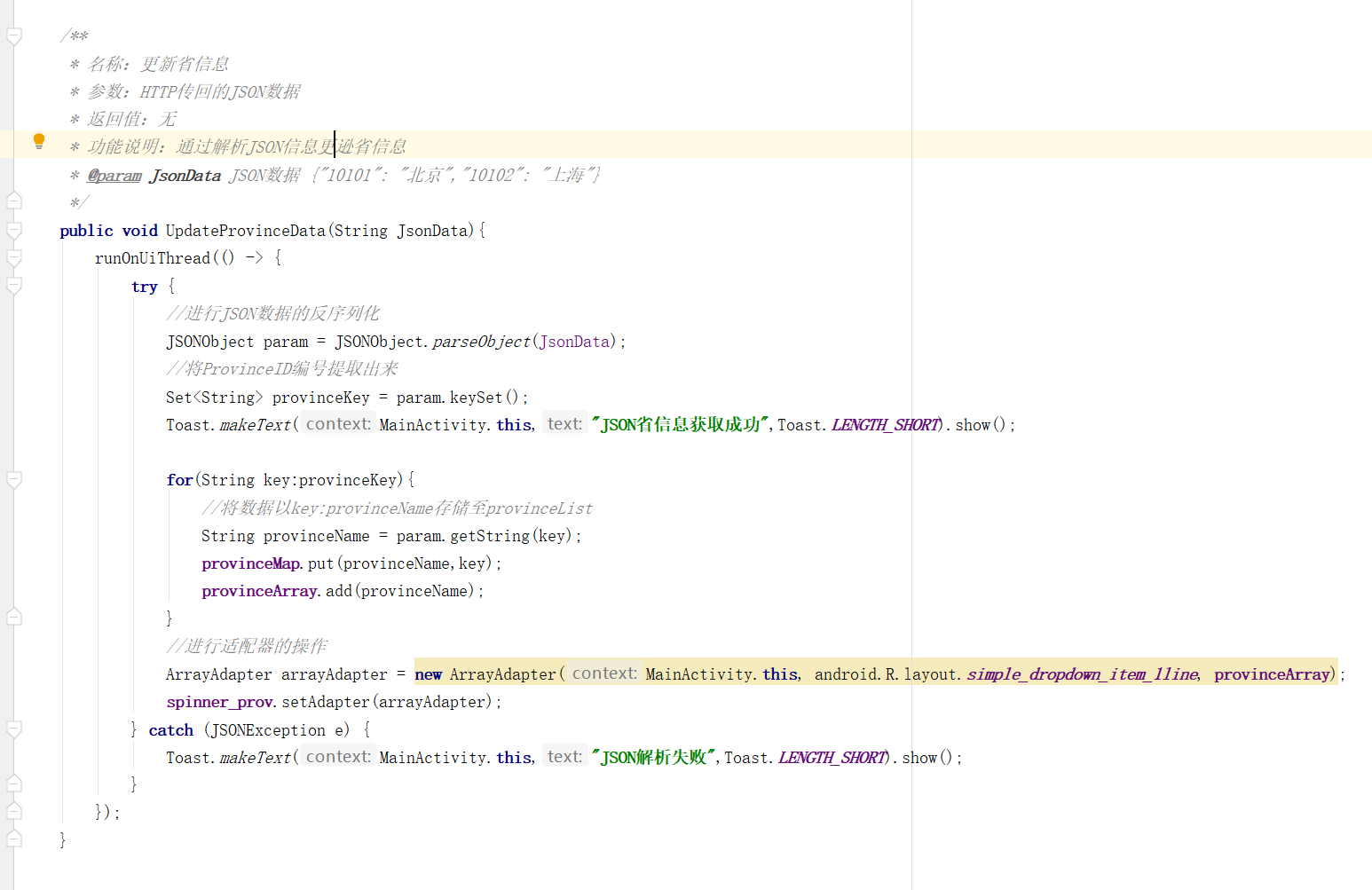
Task: Collapse the for loop using its fold marker
Action: coord(14,480)
